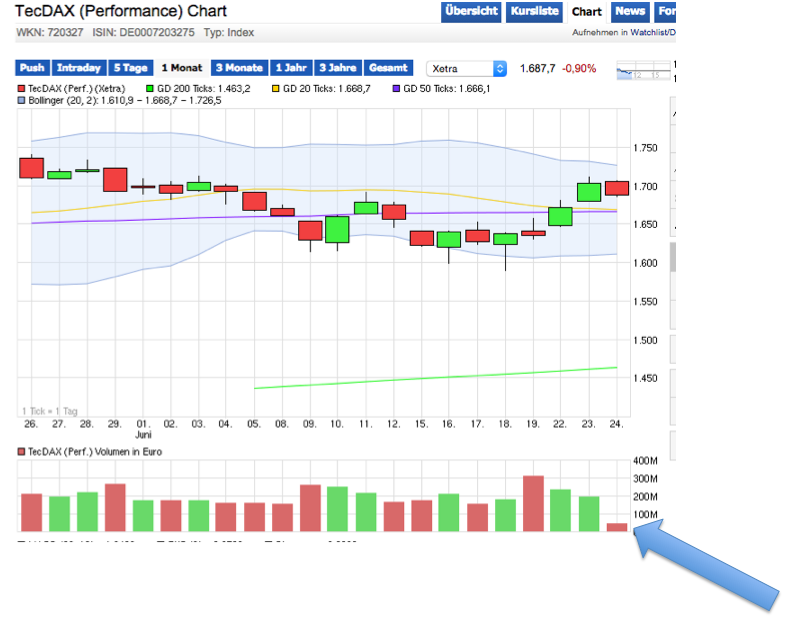Open the Übersicht tab

471,12
